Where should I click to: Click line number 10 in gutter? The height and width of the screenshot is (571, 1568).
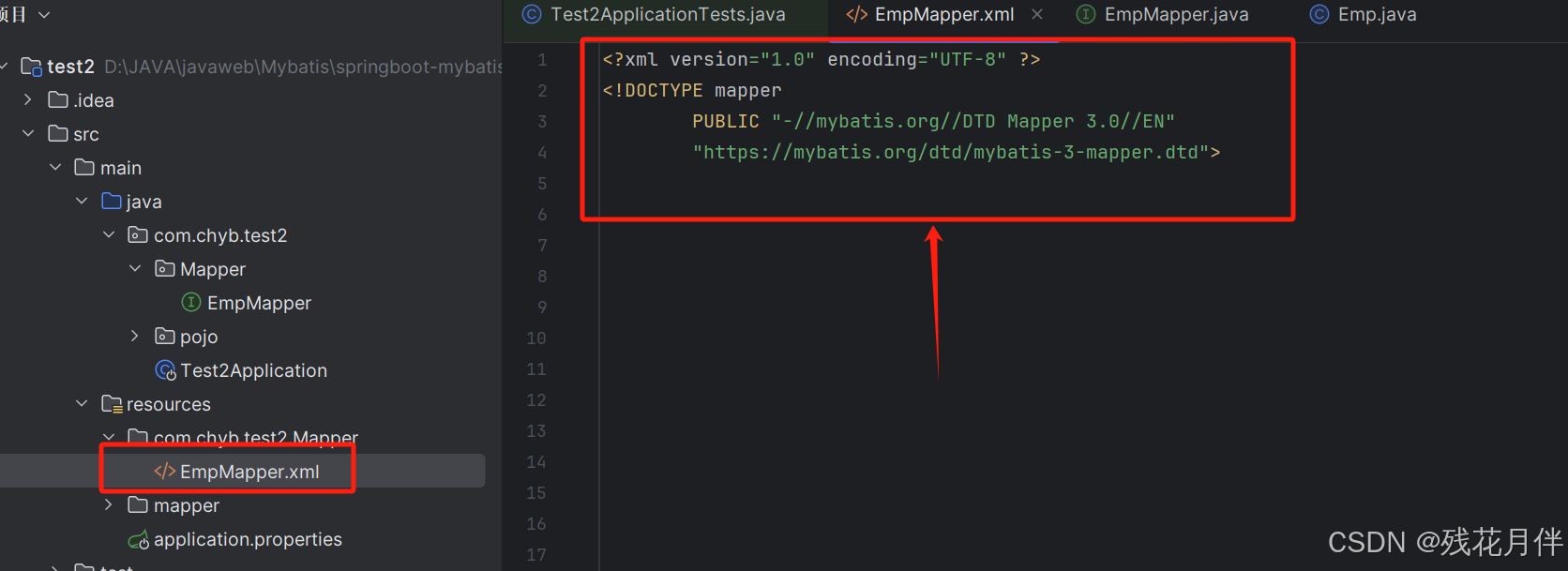pyautogui.click(x=536, y=338)
